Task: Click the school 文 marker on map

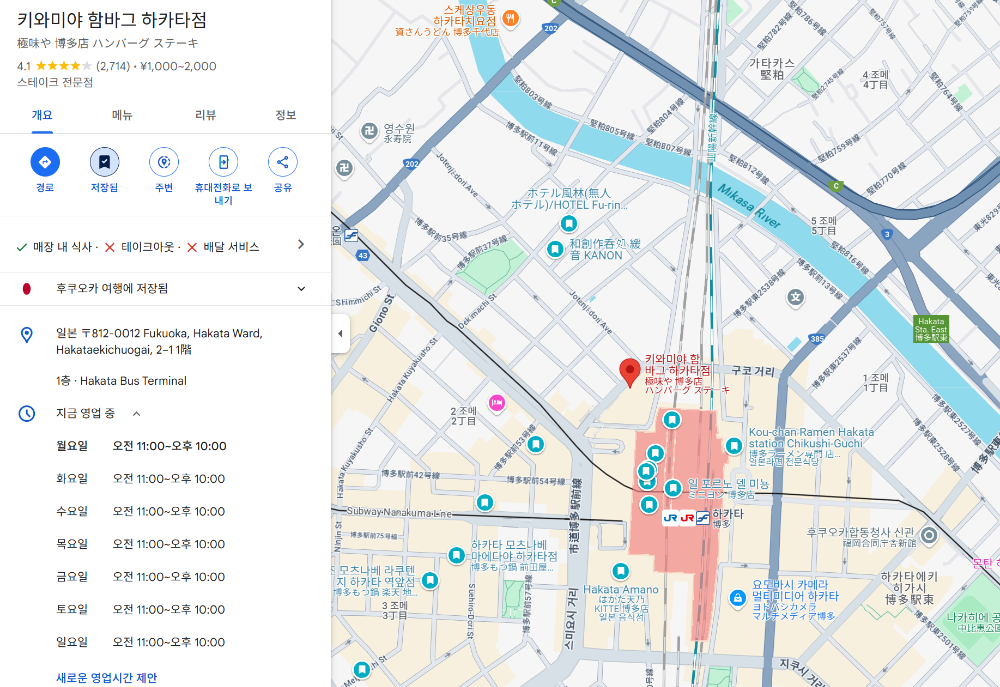Action: [795, 297]
